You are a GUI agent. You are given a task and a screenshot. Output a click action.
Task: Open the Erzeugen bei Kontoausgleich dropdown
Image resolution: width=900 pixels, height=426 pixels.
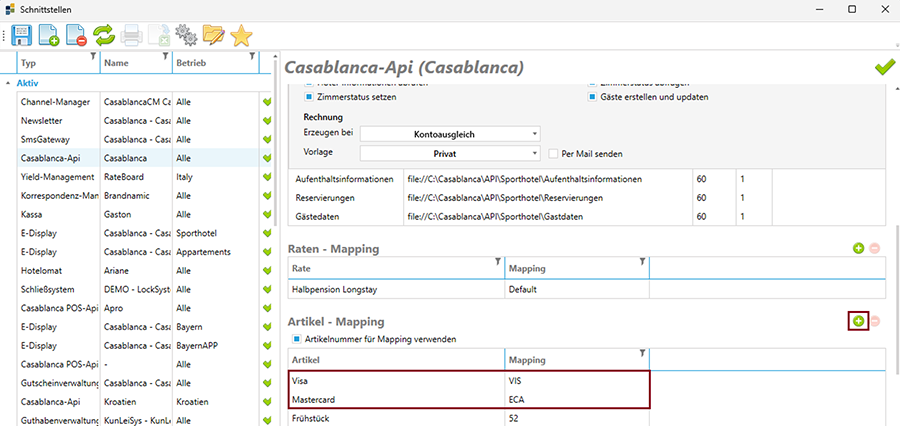click(450, 133)
